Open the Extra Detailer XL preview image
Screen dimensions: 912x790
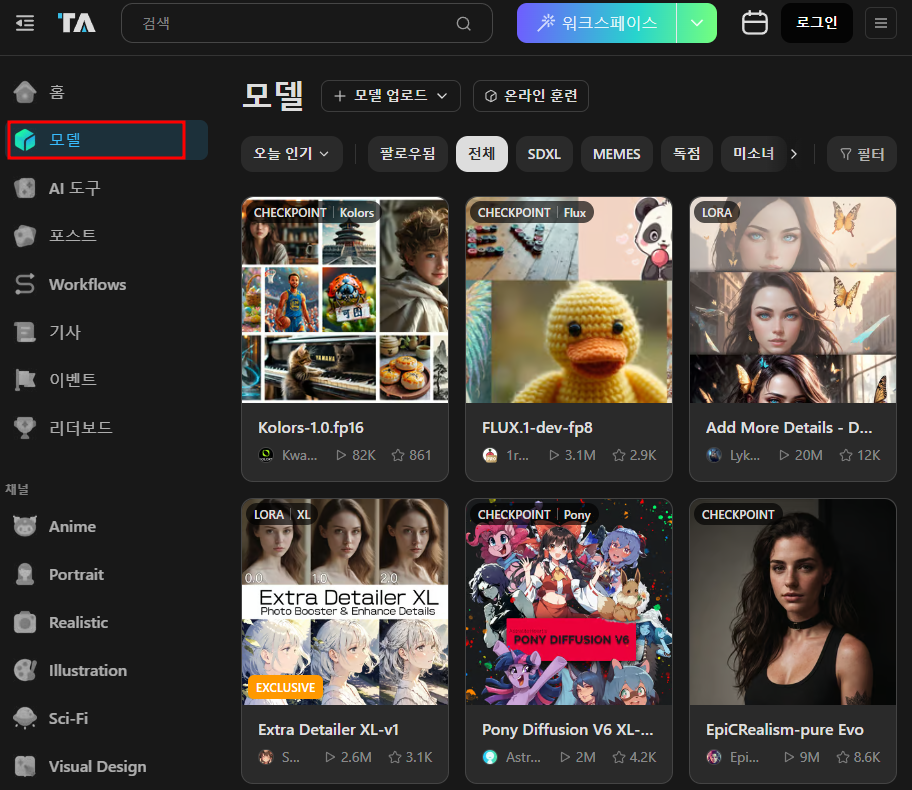point(345,602)
